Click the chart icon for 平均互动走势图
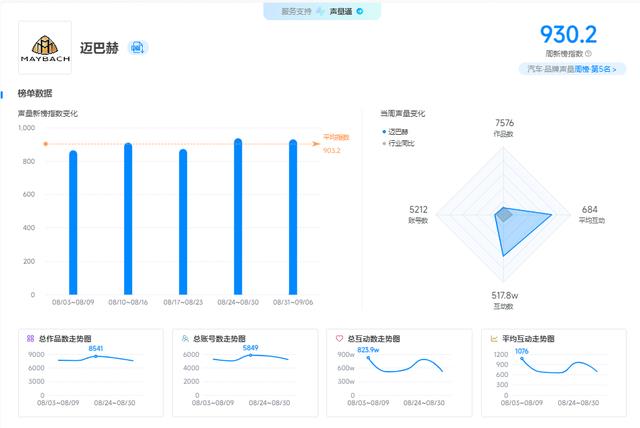 494,338
